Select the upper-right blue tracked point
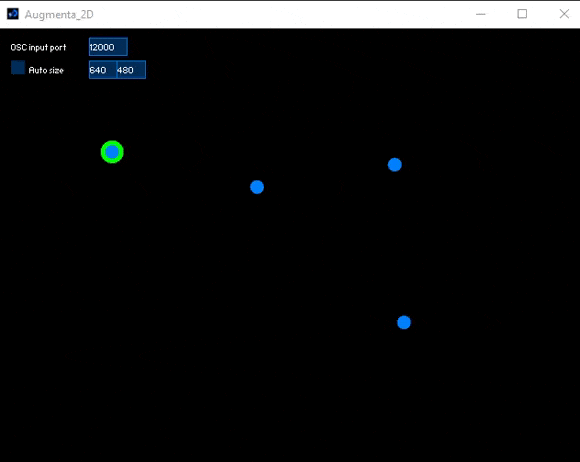Viewport: 580px width, 462px height. [395, 165]
